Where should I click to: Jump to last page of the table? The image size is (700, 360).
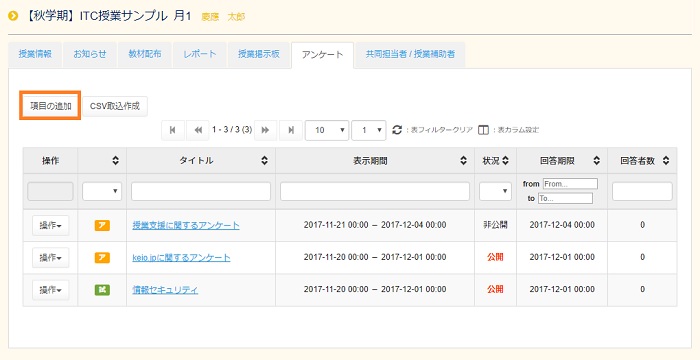point(291,130)
